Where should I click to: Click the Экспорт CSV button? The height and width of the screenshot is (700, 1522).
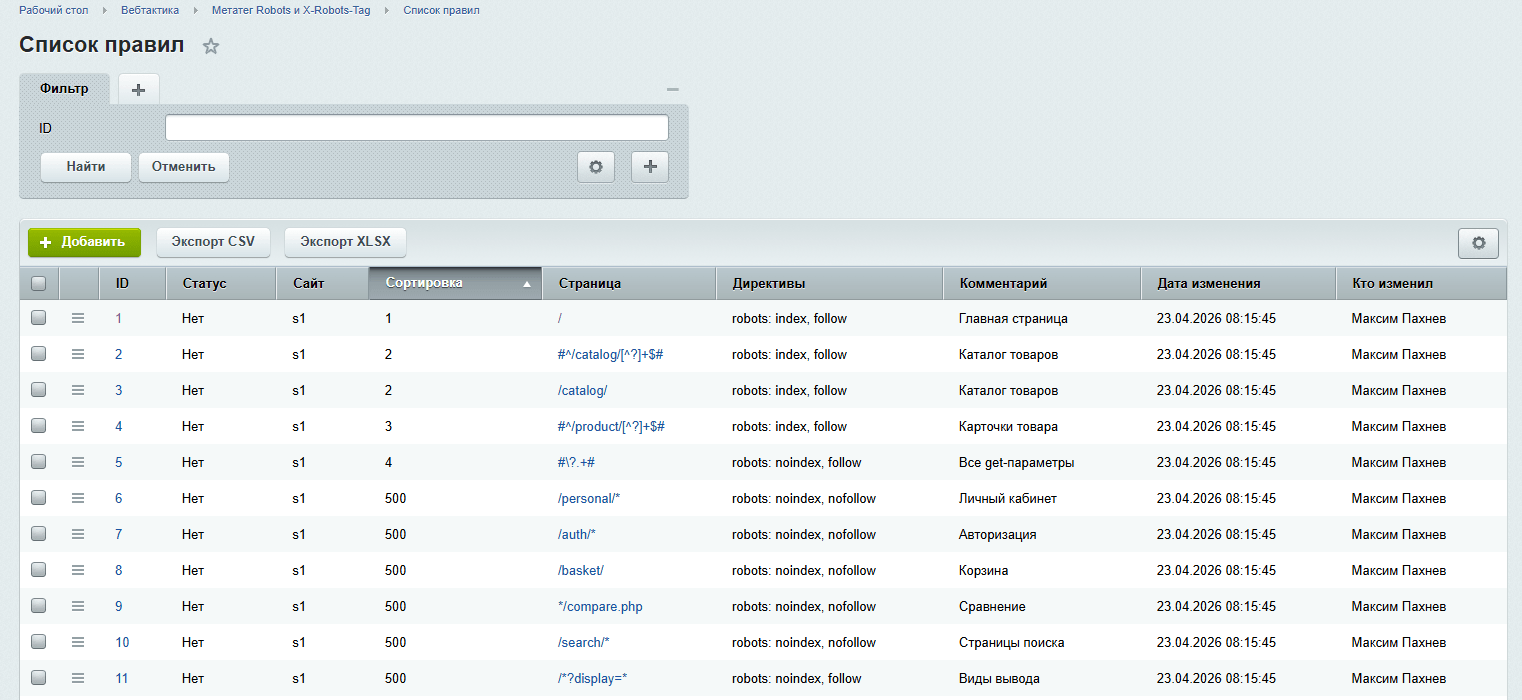coord(213,242)
